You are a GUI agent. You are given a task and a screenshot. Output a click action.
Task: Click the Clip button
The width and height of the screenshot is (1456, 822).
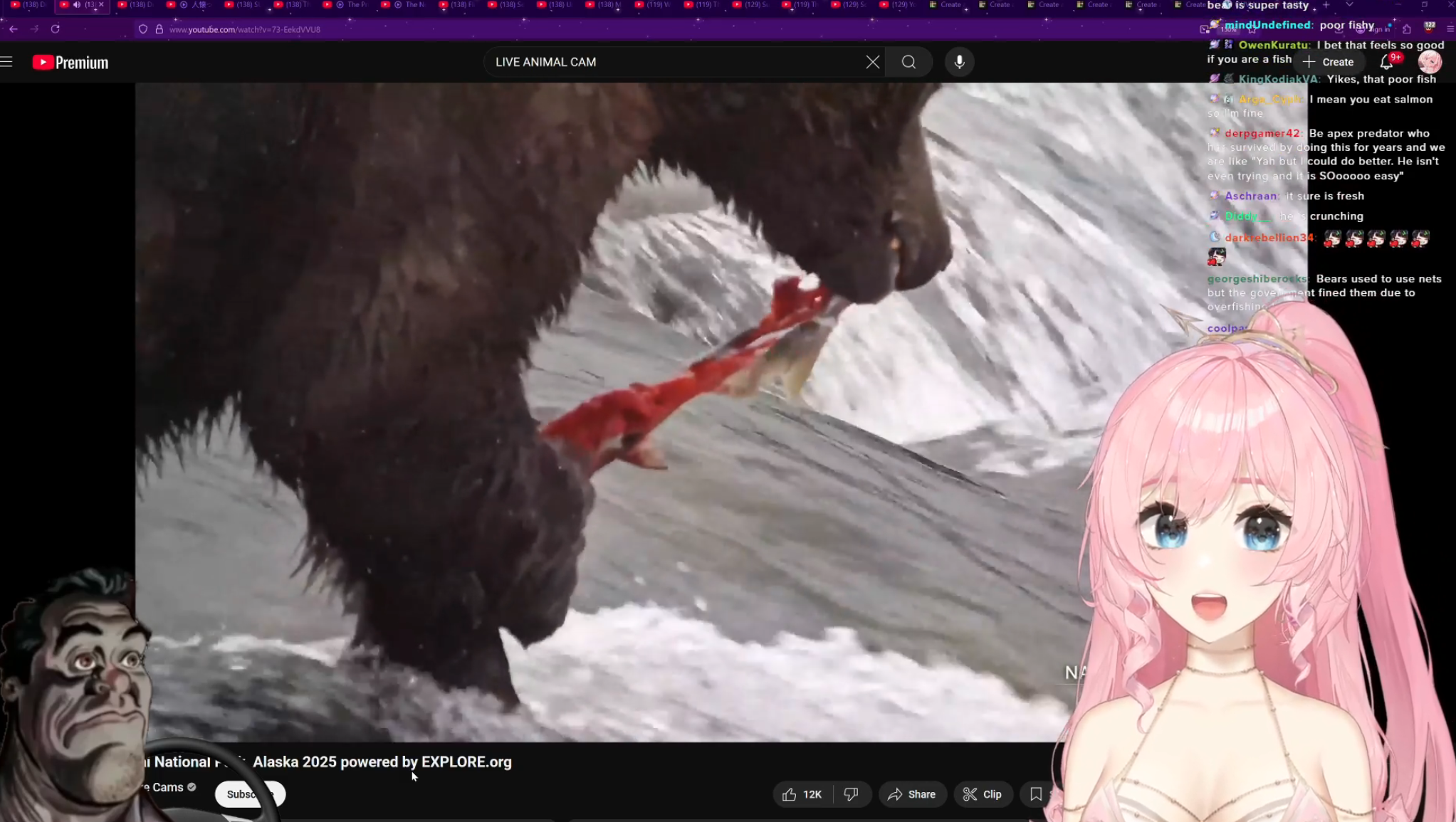[983, 794]
